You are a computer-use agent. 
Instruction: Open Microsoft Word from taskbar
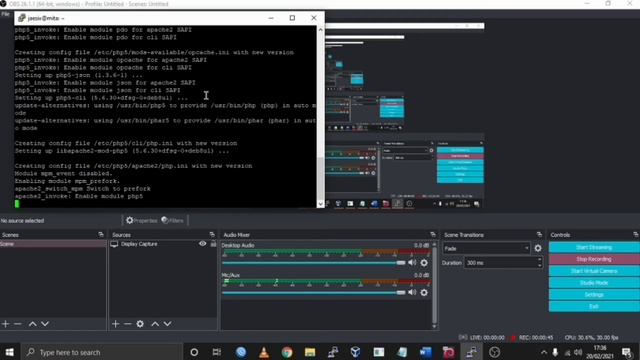pos(425,352)
